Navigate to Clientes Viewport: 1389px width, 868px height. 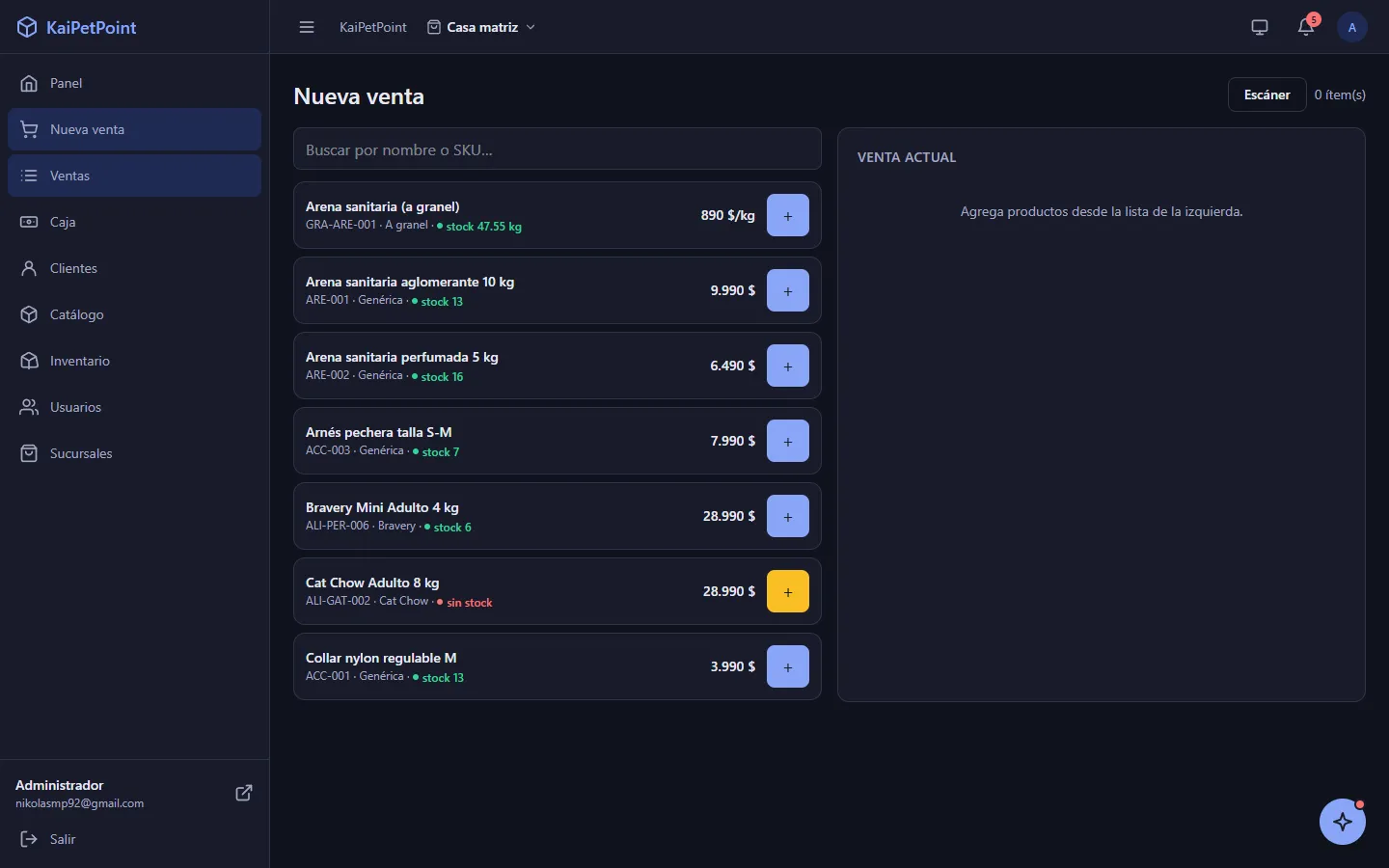(x=134, y=268)
